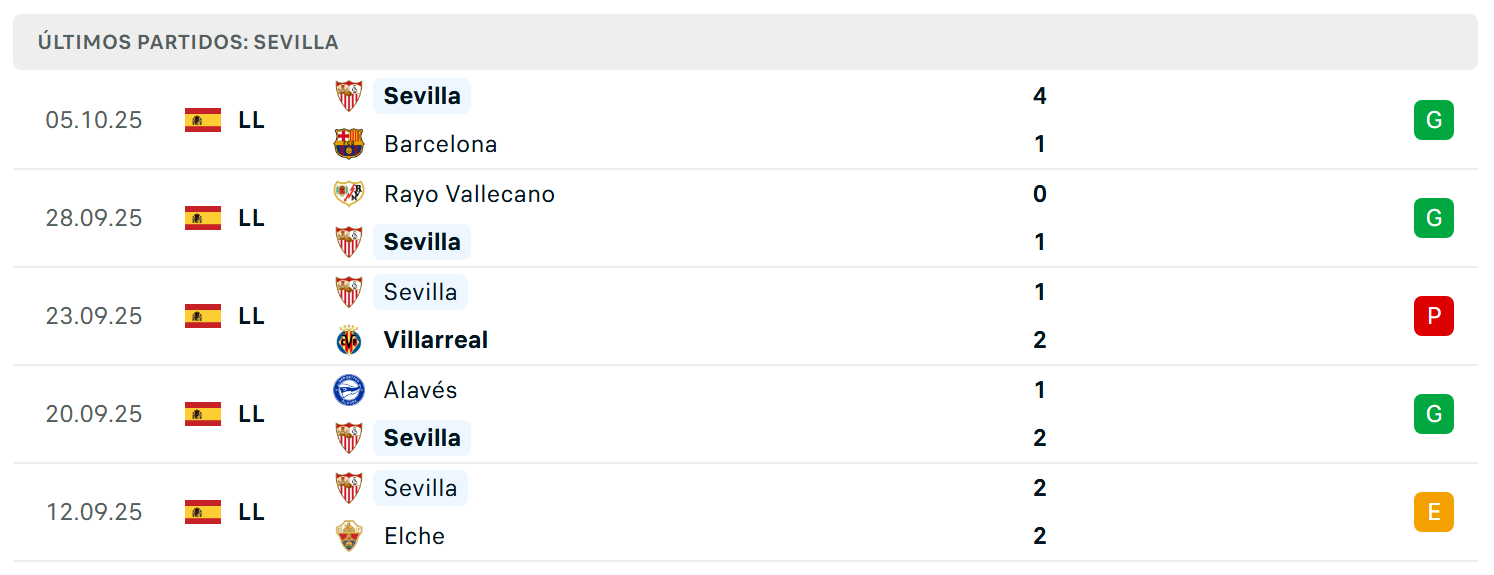
Task: Click the Spain flag beside 28.09.25
Action: pos(203,218)
